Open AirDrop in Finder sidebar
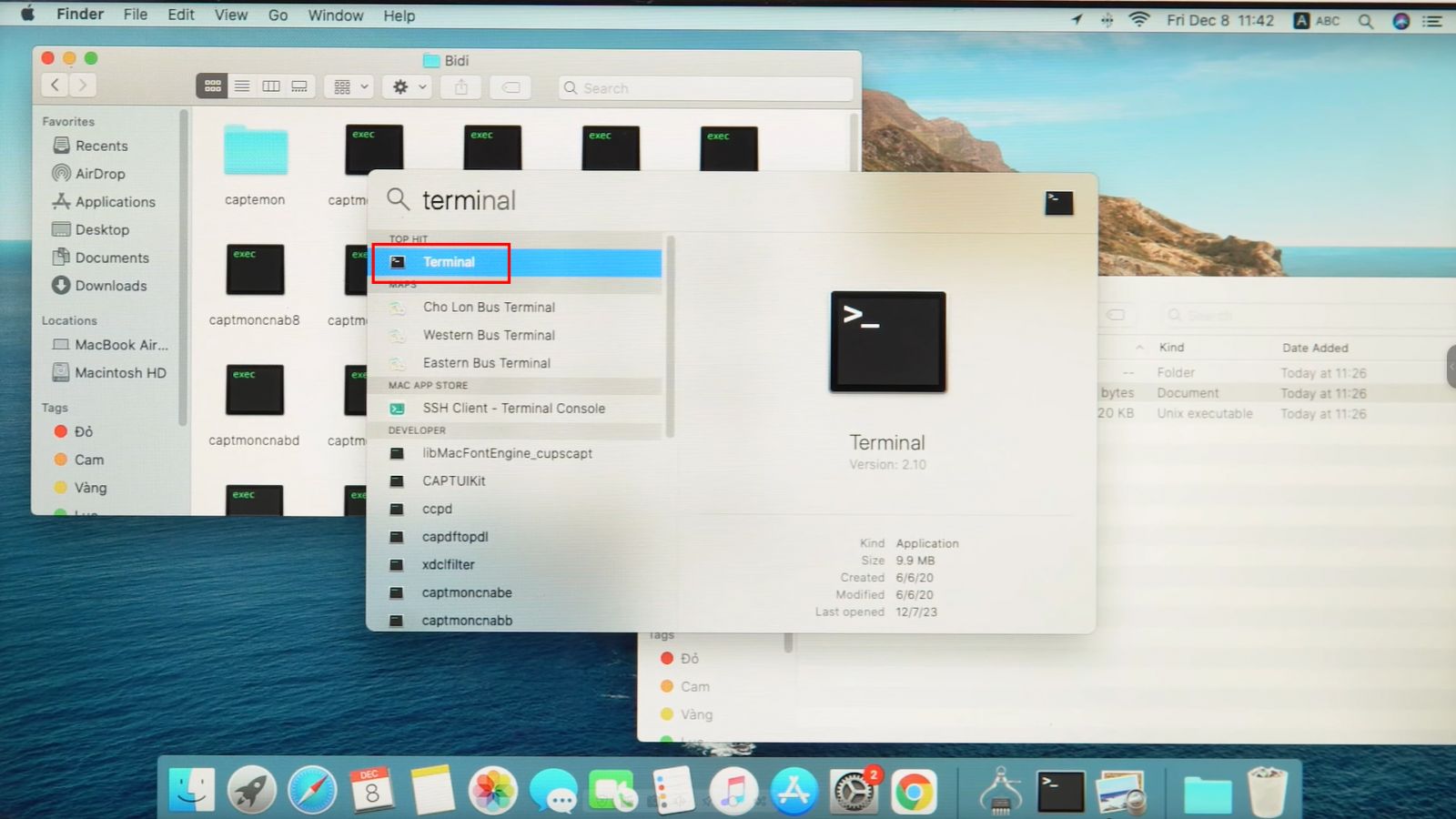 [100, 174]
